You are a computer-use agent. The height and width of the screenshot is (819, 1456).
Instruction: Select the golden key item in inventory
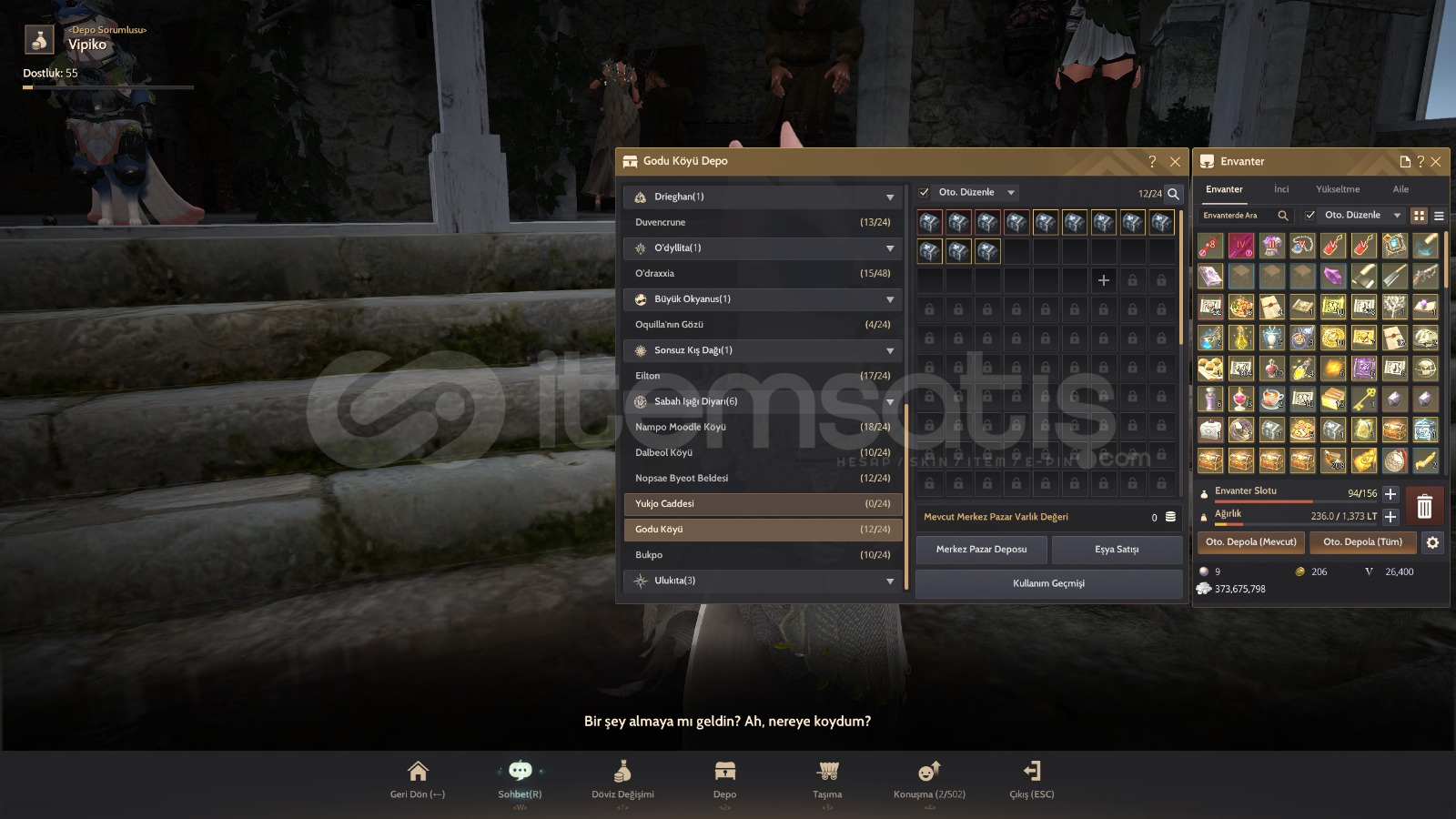click(1364, 399)
